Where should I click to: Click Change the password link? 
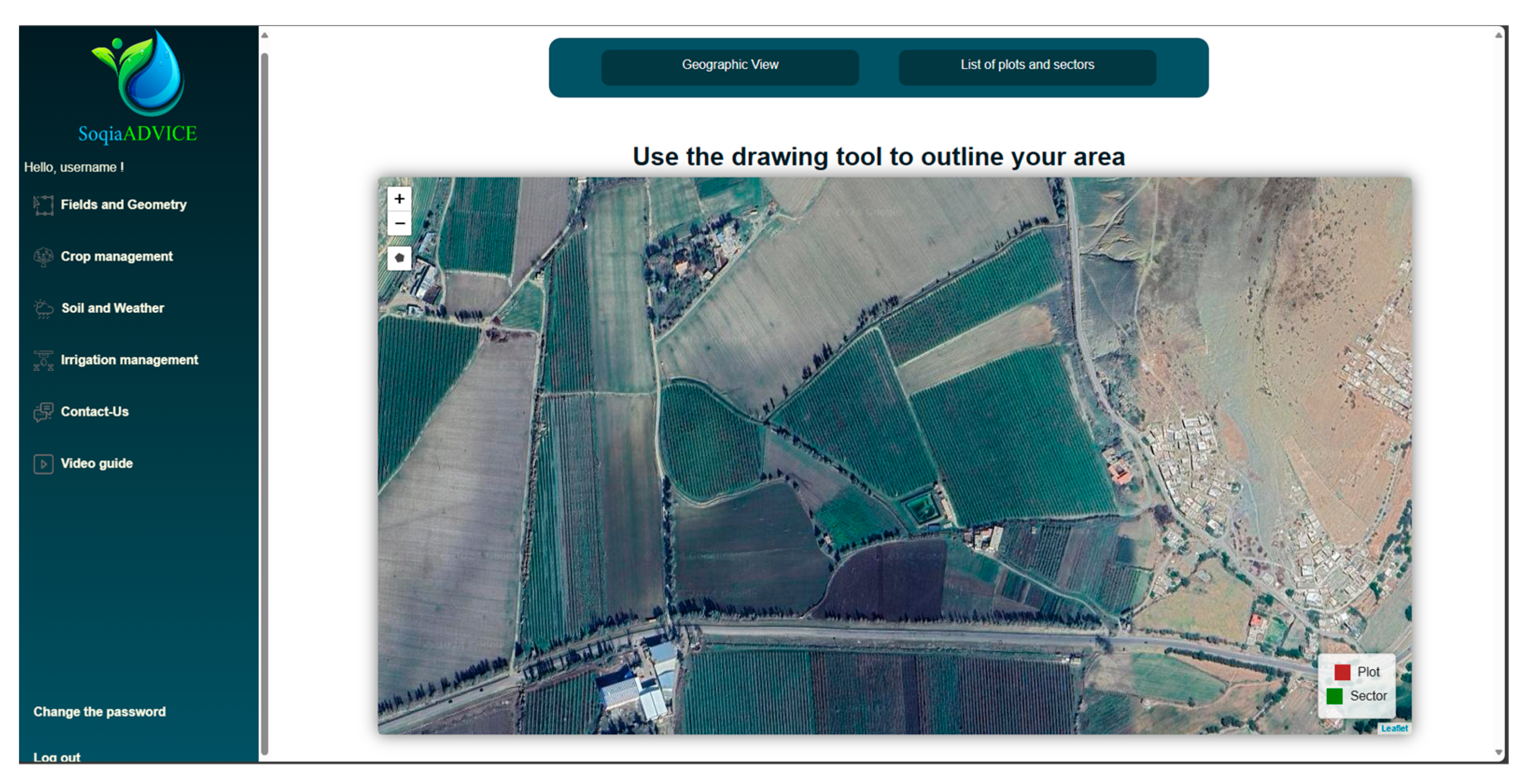99,711
